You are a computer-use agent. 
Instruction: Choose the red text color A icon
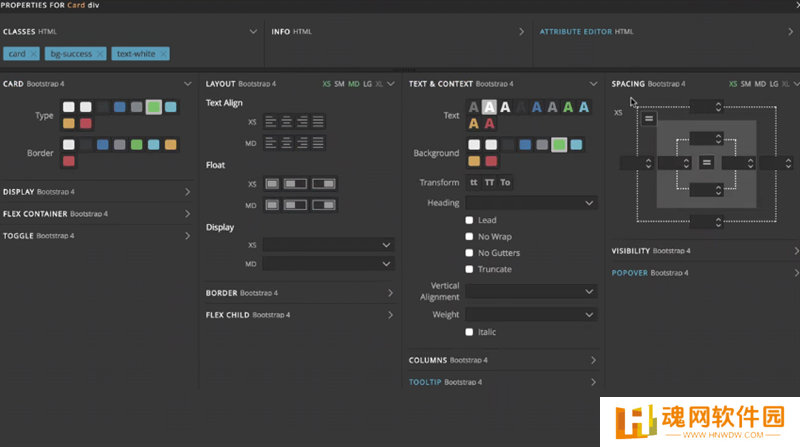pyautogui.click(x=489, y=123)
